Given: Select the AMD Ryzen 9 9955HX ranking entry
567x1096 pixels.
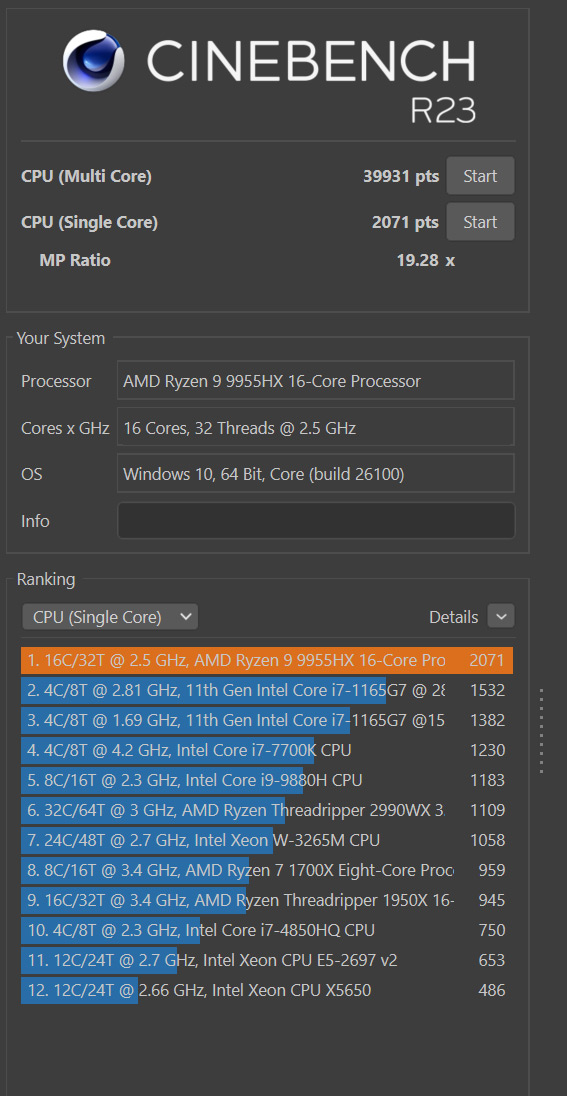Looking at the screenshot, I should click(x=267, y=661).
